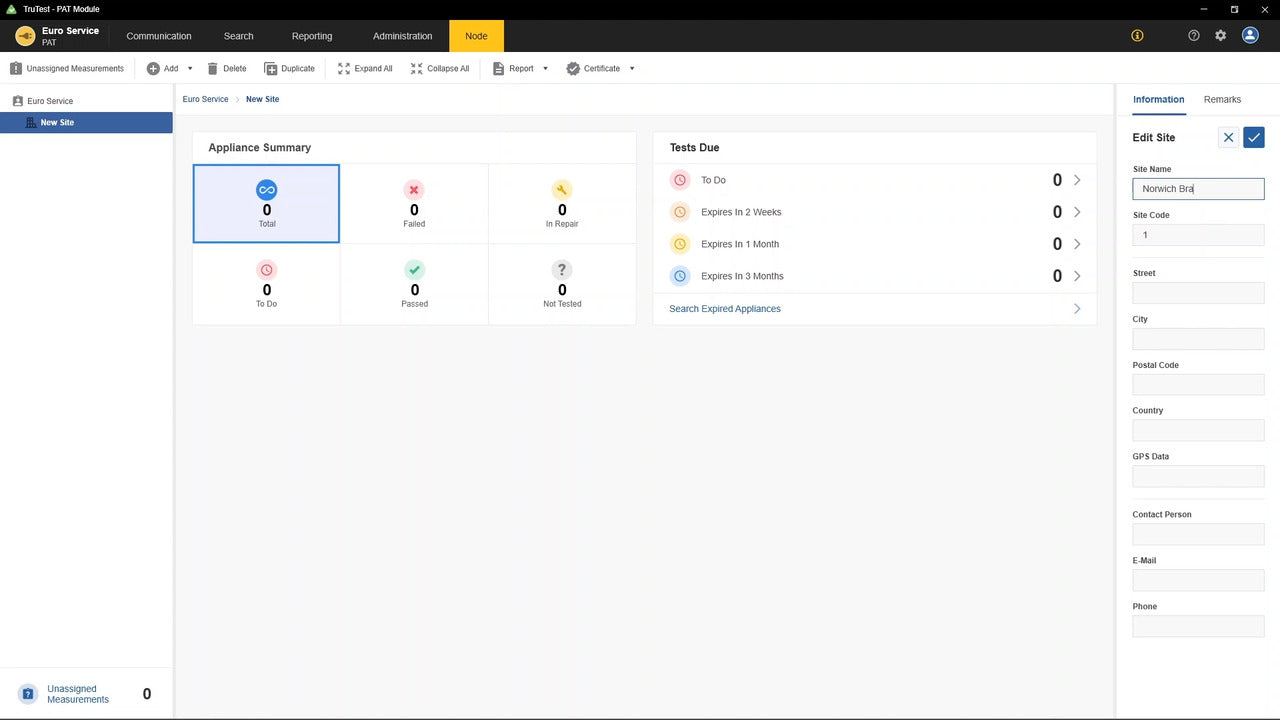This screenshot has height=720, width=1280.
Task: Confirm site edits with checkmark button
Action: point(1253,138)
